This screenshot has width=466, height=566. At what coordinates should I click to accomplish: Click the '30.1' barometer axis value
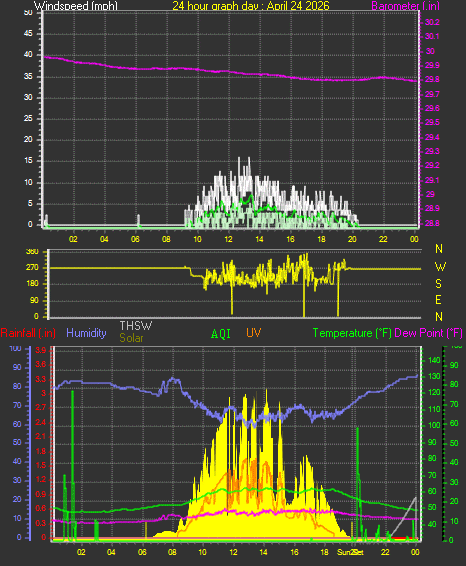click(x=432, y=36)
